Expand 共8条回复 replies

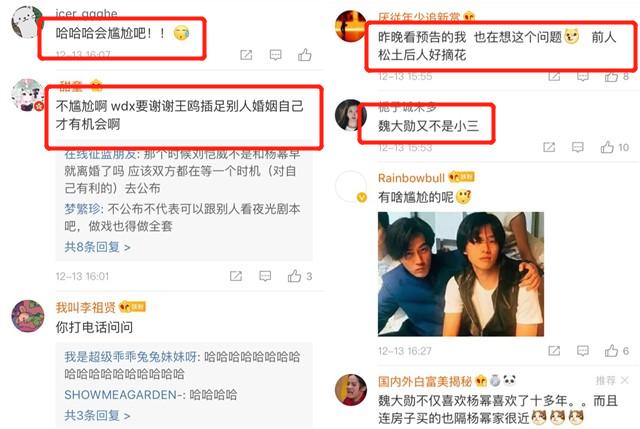point(97,247)
